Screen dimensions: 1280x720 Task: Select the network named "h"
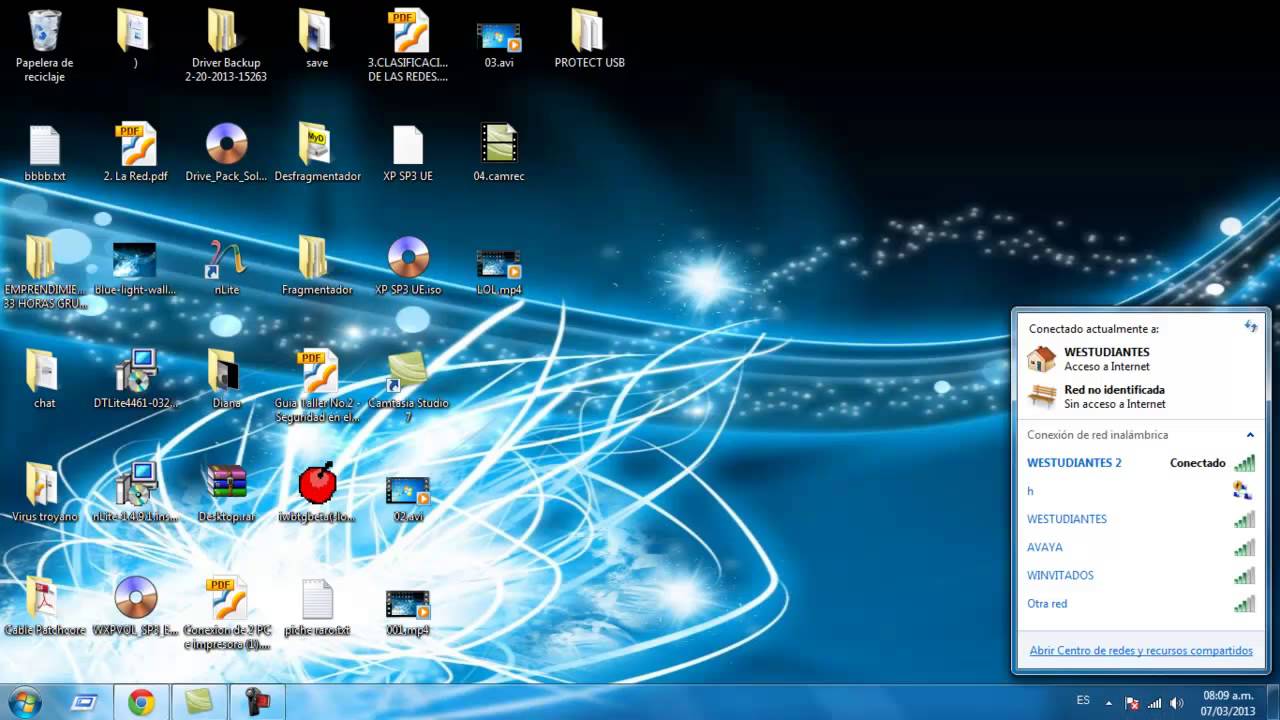(x=1140, y=491)
